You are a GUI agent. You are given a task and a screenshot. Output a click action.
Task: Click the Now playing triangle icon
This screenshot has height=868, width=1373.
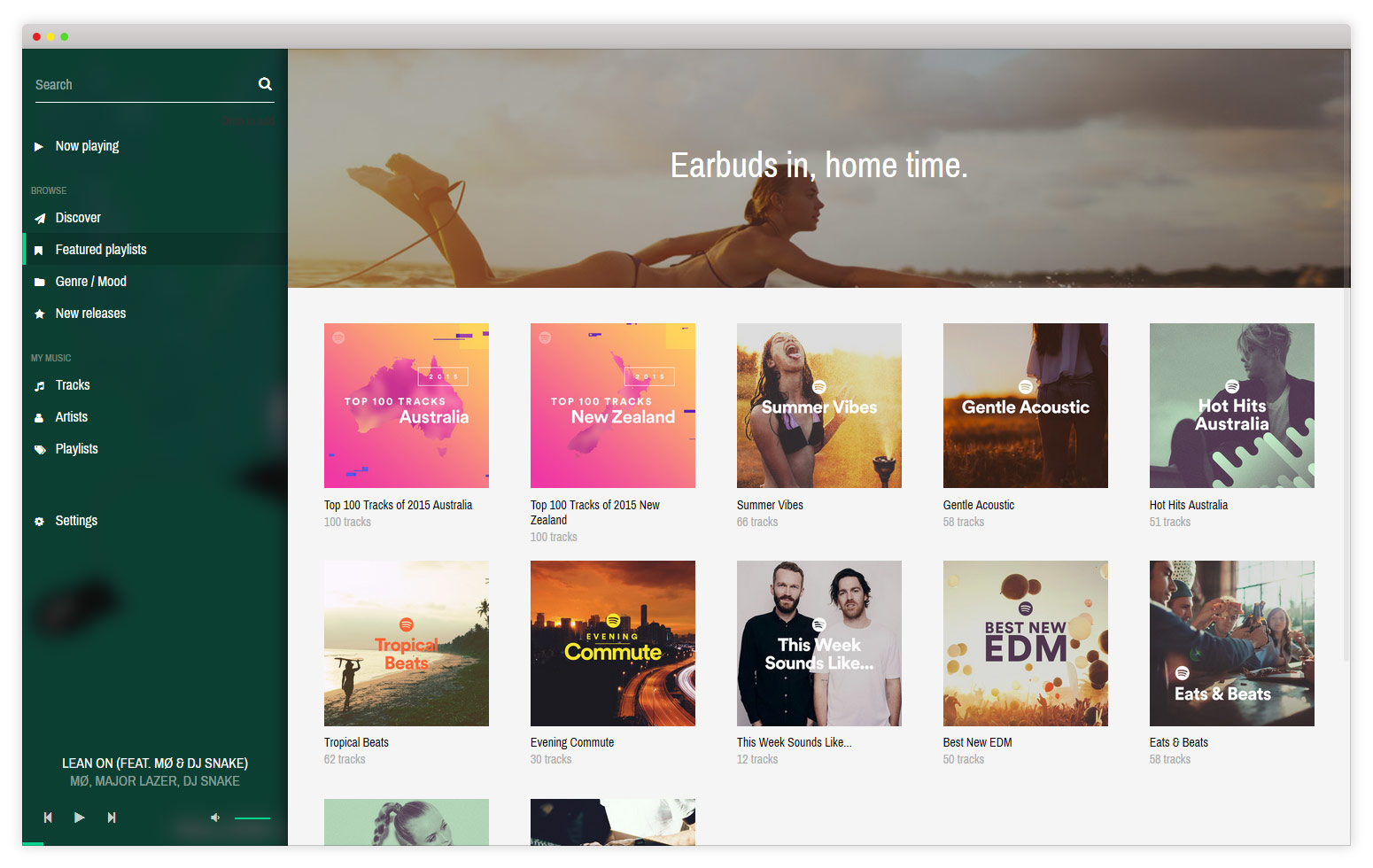pyautogui.click(x=39, y=147)
